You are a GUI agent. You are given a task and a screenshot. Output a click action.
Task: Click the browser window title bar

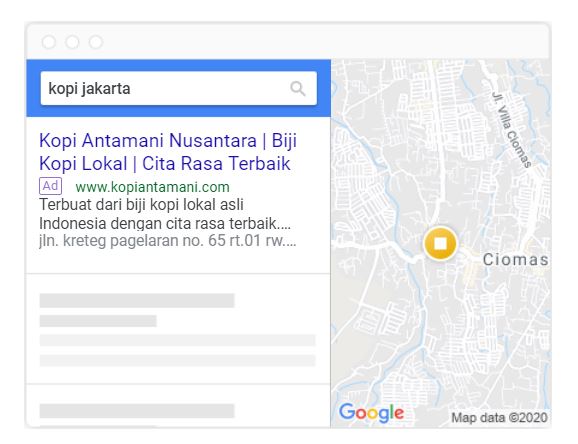click(x=288, y=41)
